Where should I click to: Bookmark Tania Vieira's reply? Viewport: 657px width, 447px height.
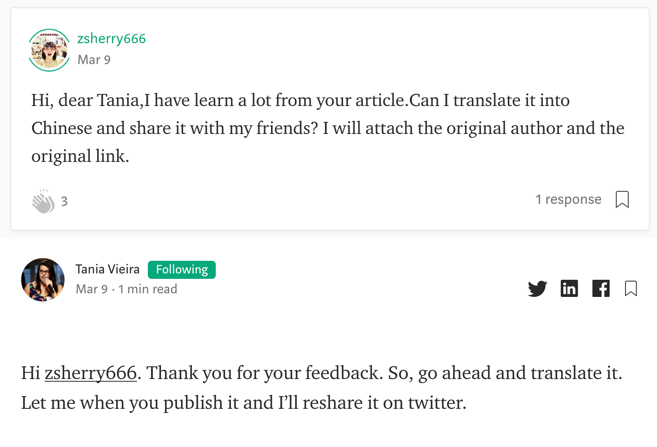coord(631,288)
